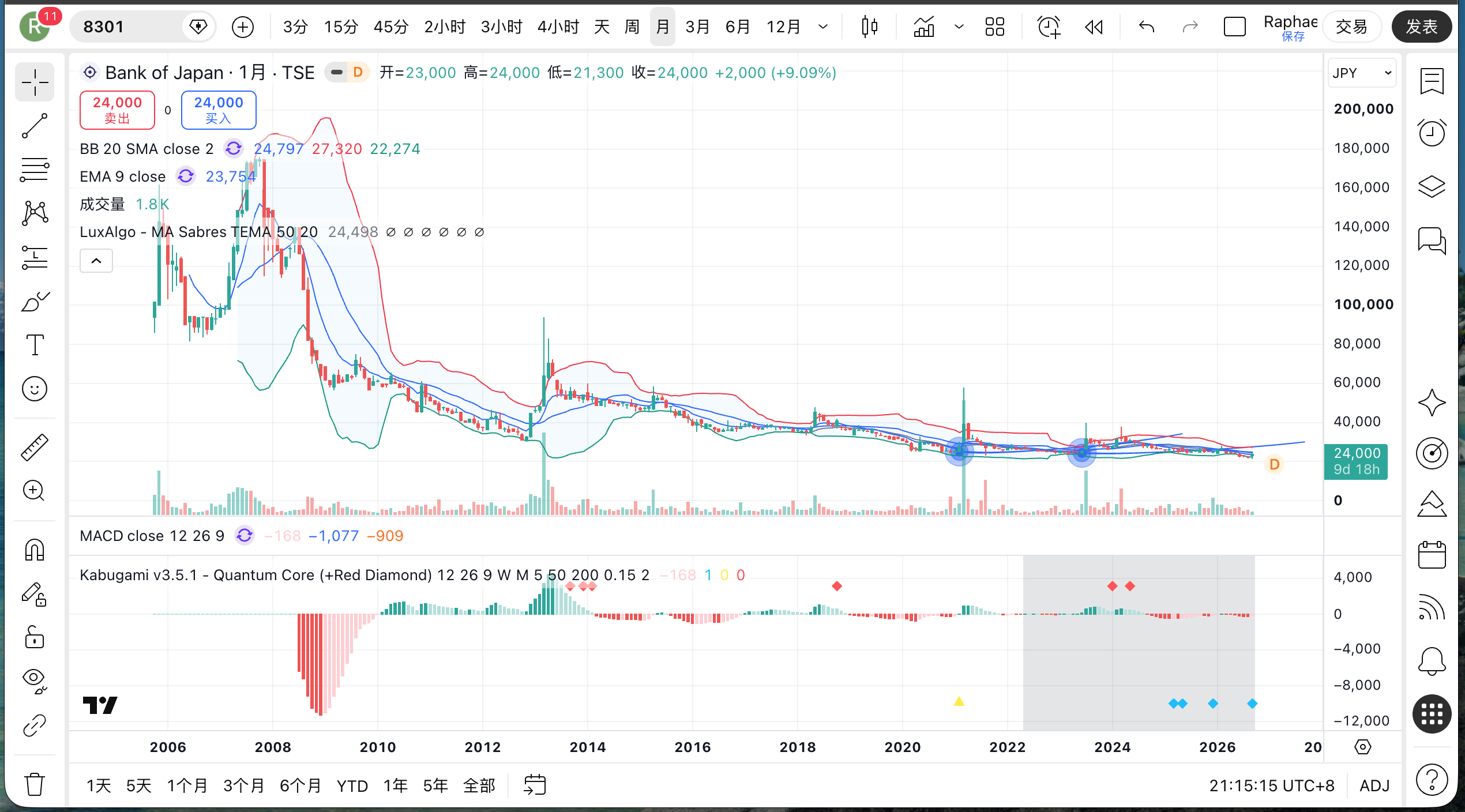Undo the last chart action
The image size is (1465, 812).
pyautogui.click(x=1147, y=27)
